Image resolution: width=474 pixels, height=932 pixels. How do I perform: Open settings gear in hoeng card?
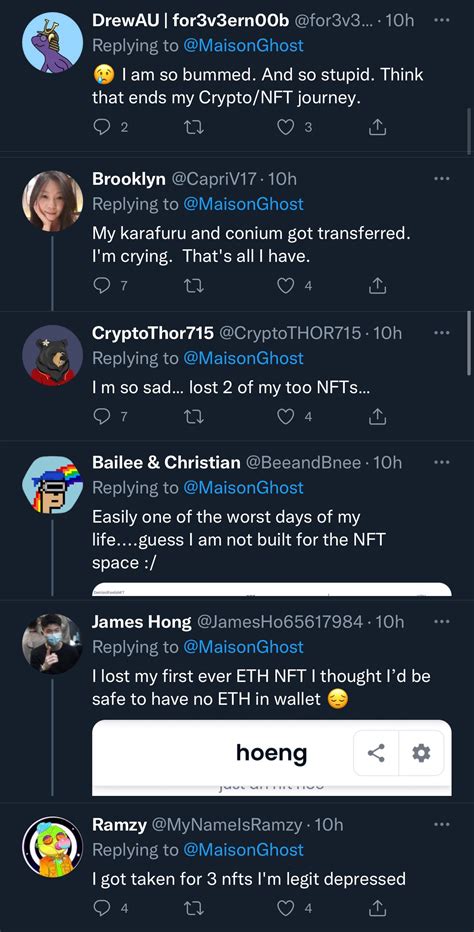pyautogui.click(x=421, y=753)
